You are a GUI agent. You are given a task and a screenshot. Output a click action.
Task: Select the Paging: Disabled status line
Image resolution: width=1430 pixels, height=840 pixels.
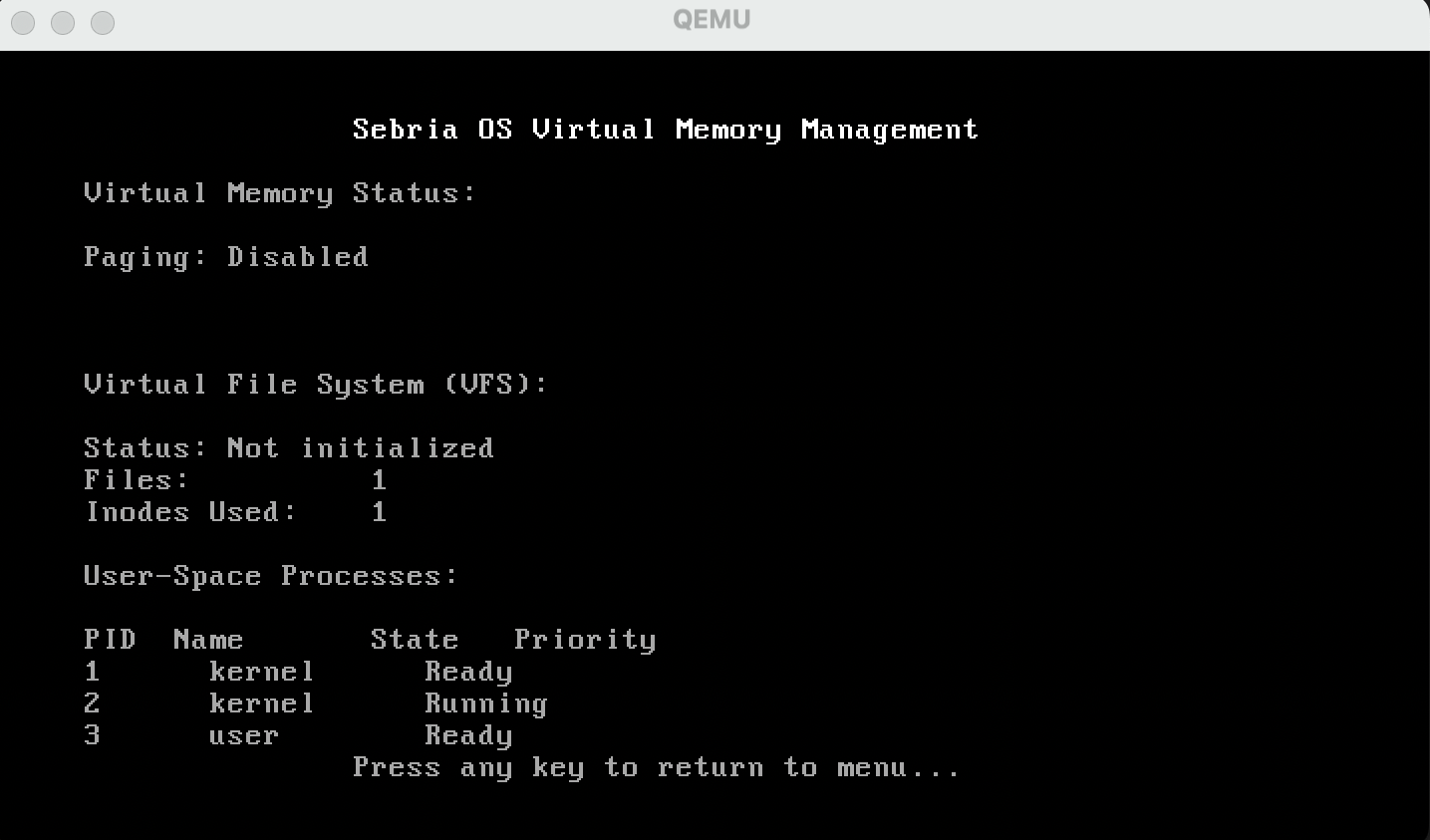225,256
